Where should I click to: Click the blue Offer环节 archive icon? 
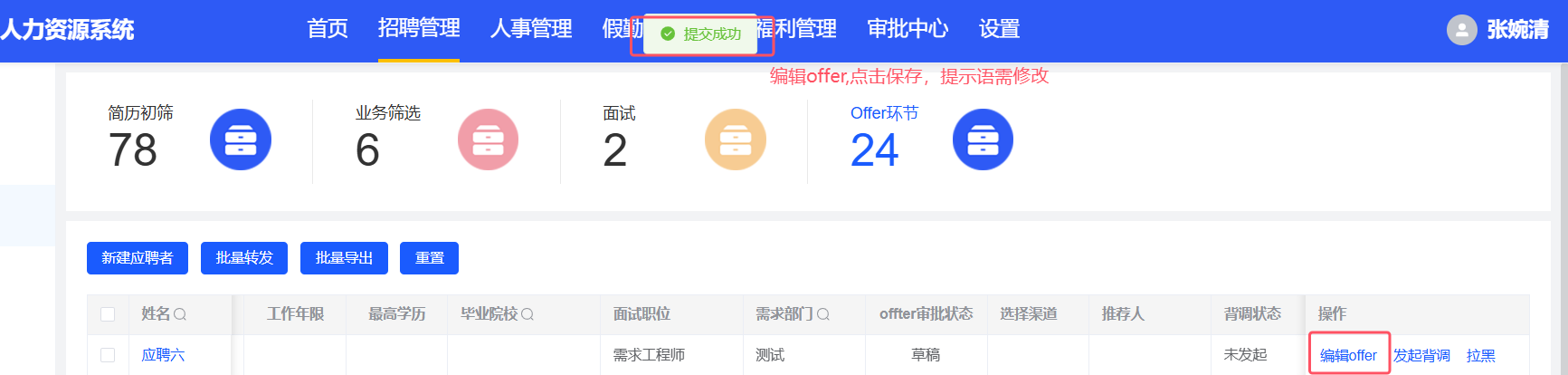coord(983,139)
